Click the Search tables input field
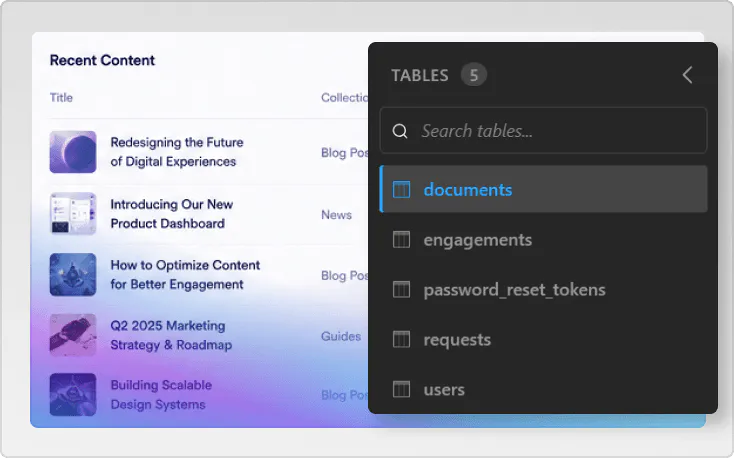The width and height of the screenshot is (734, 458). pyautogui.click(x=543, y=131)
